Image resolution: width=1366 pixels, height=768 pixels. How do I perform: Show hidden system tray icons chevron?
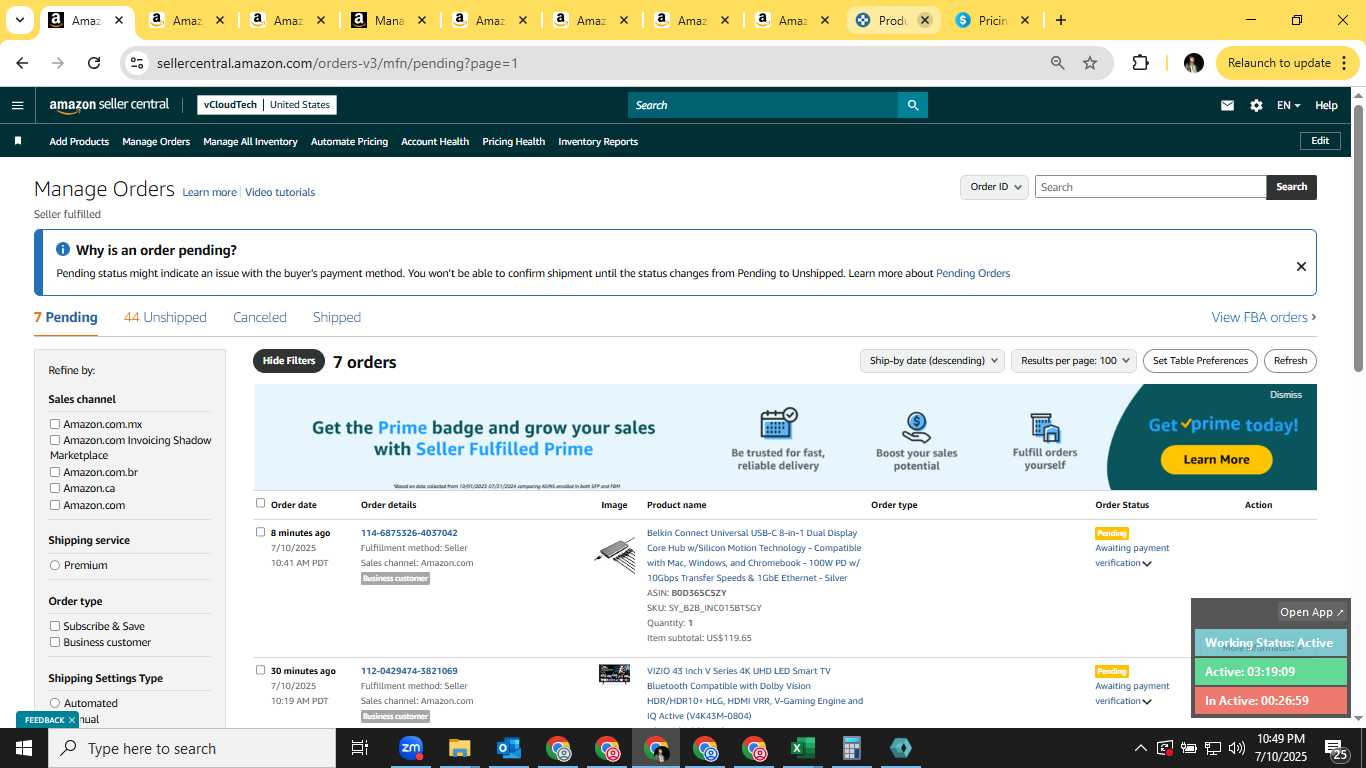click(1140, 748)
